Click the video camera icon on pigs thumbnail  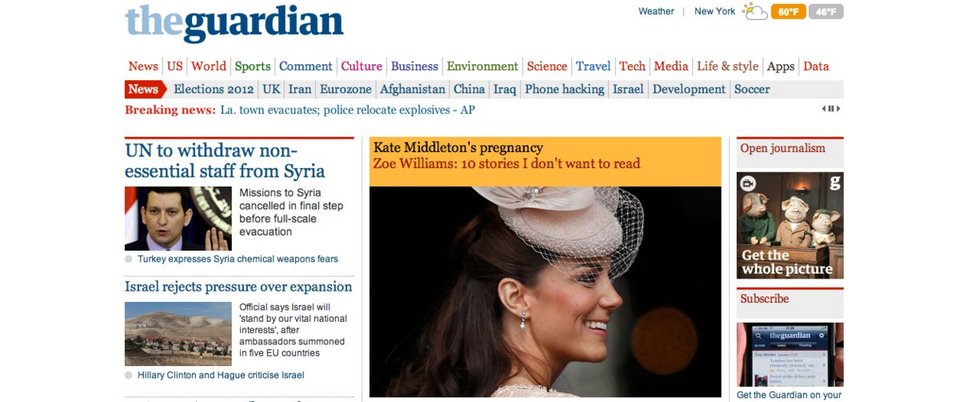pyautogui.click(x=748, y=184)
